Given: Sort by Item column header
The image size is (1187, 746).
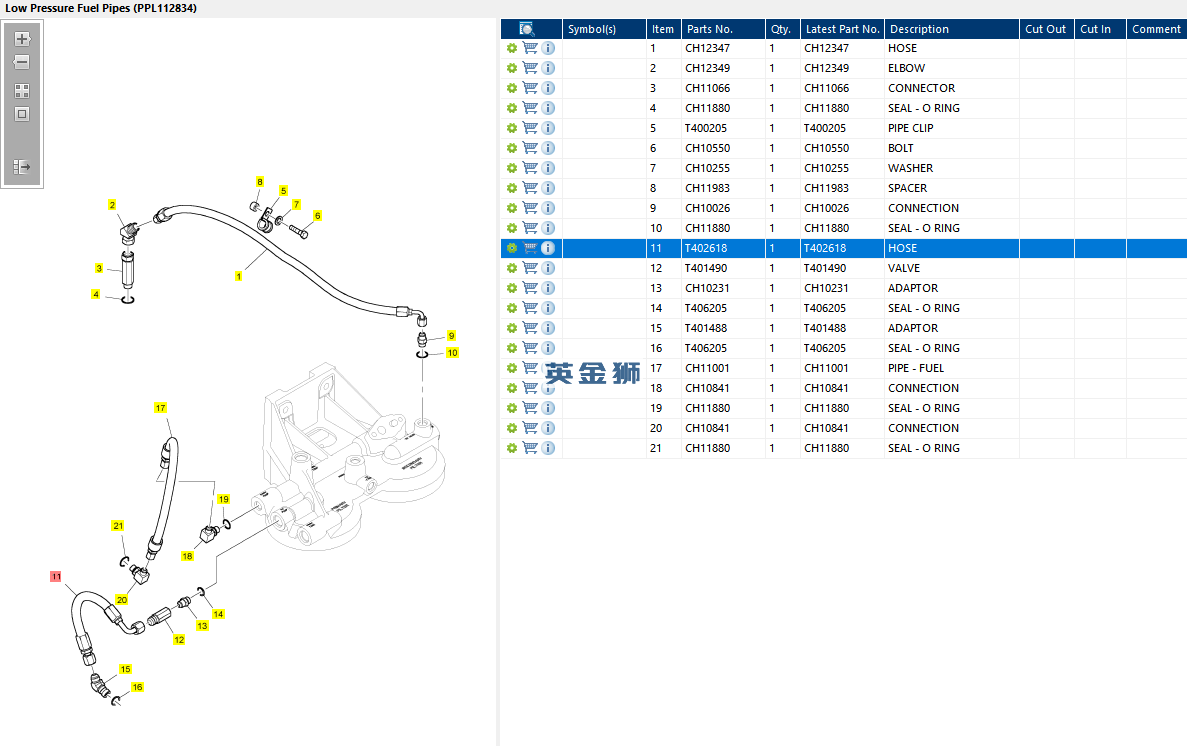Looking at the screenshot, I should 663,29.
